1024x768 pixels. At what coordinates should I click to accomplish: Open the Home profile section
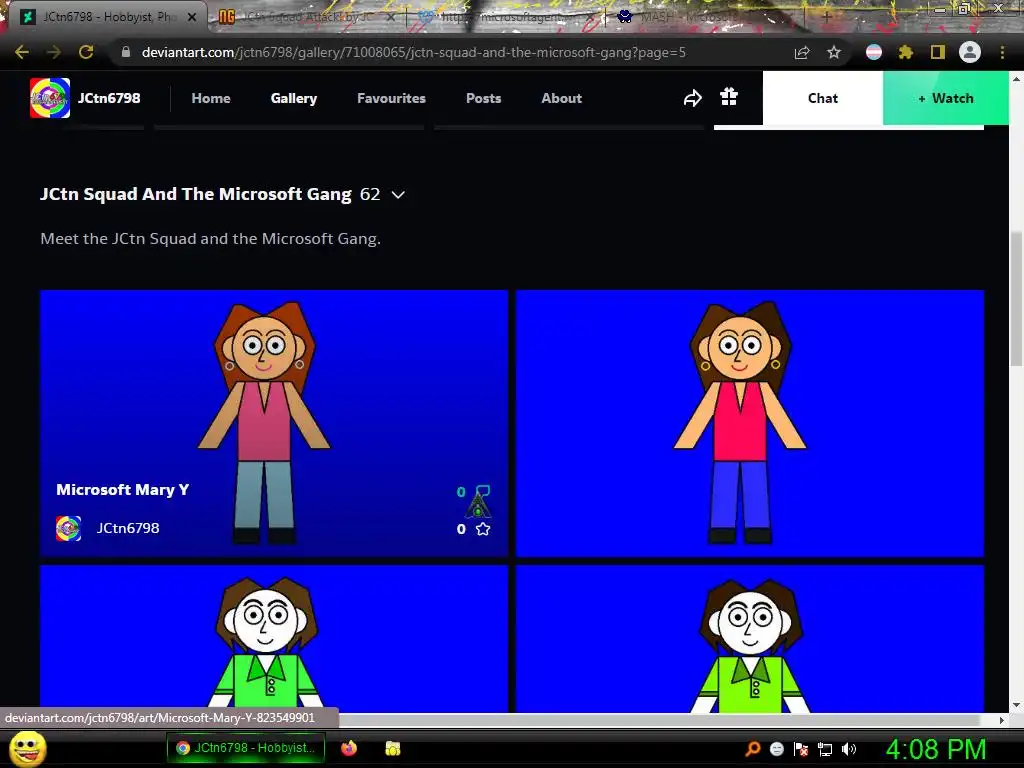(x=211, y=98)
